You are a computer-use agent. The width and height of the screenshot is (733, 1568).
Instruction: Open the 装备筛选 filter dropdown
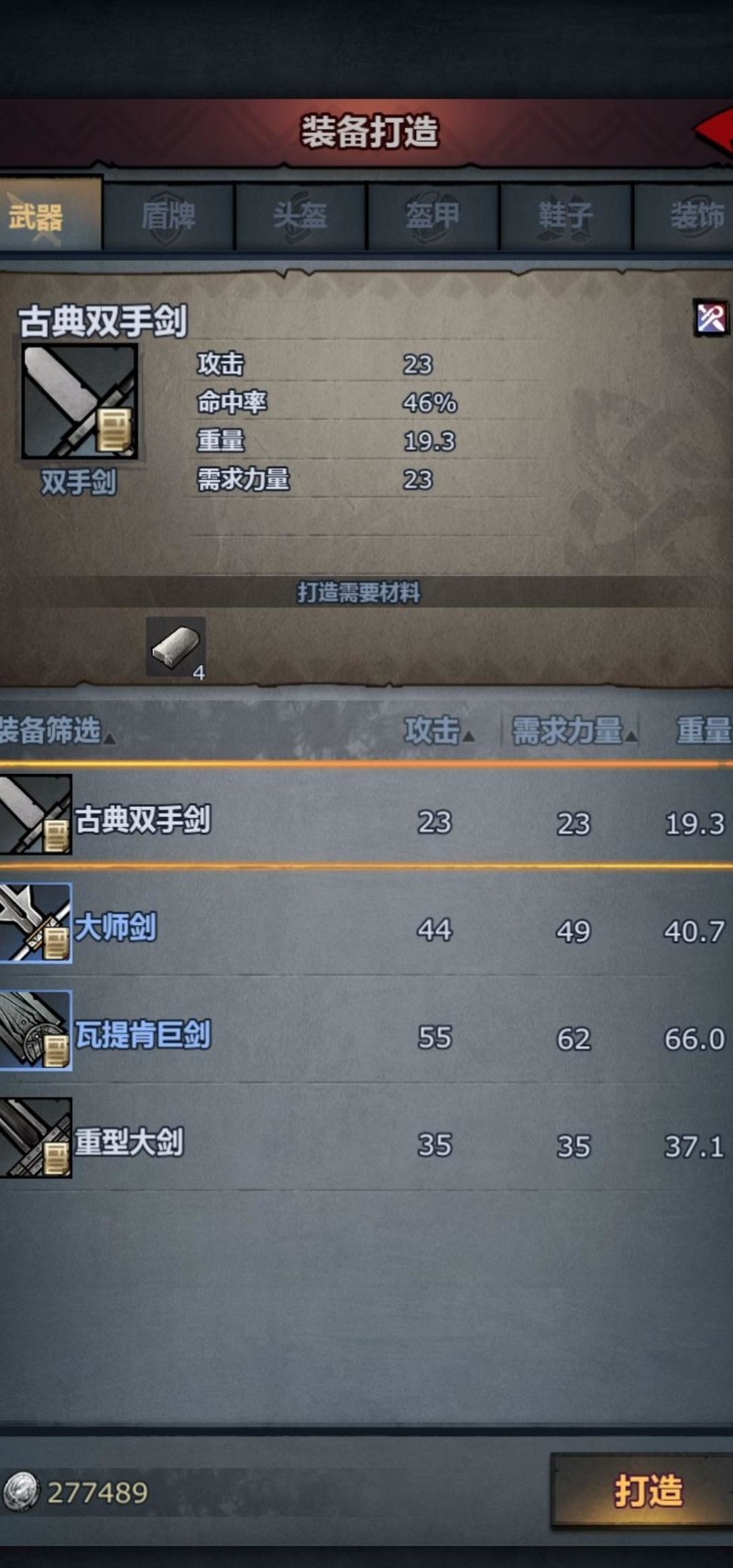point(57,731)
